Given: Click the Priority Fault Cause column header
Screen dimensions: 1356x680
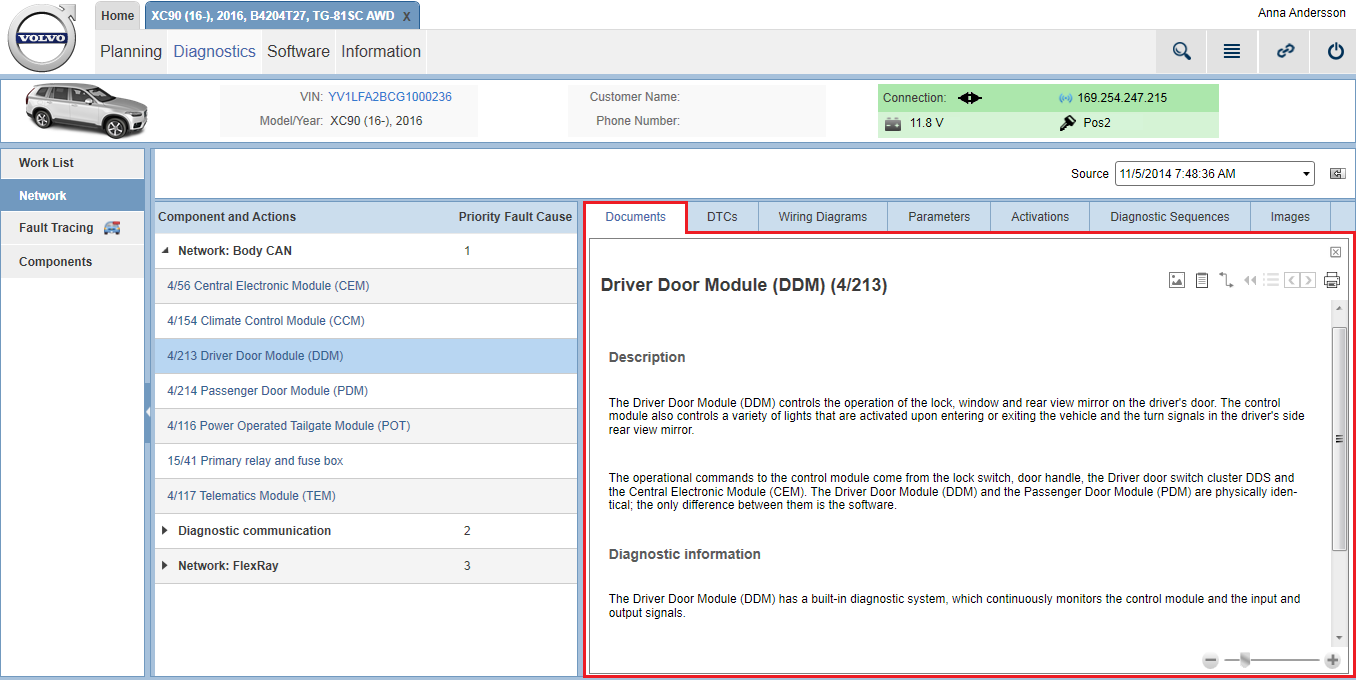Looking at the screenshot, I should click(515, 217).
